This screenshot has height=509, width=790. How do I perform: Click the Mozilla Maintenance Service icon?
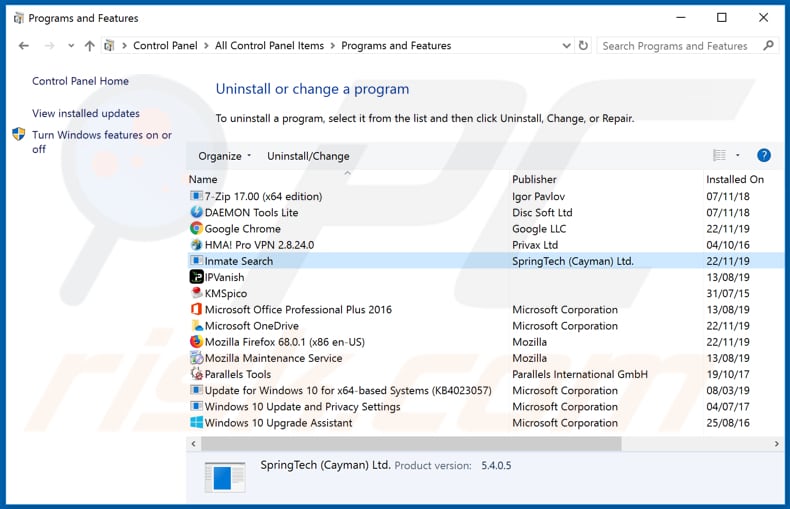[196, 358]
